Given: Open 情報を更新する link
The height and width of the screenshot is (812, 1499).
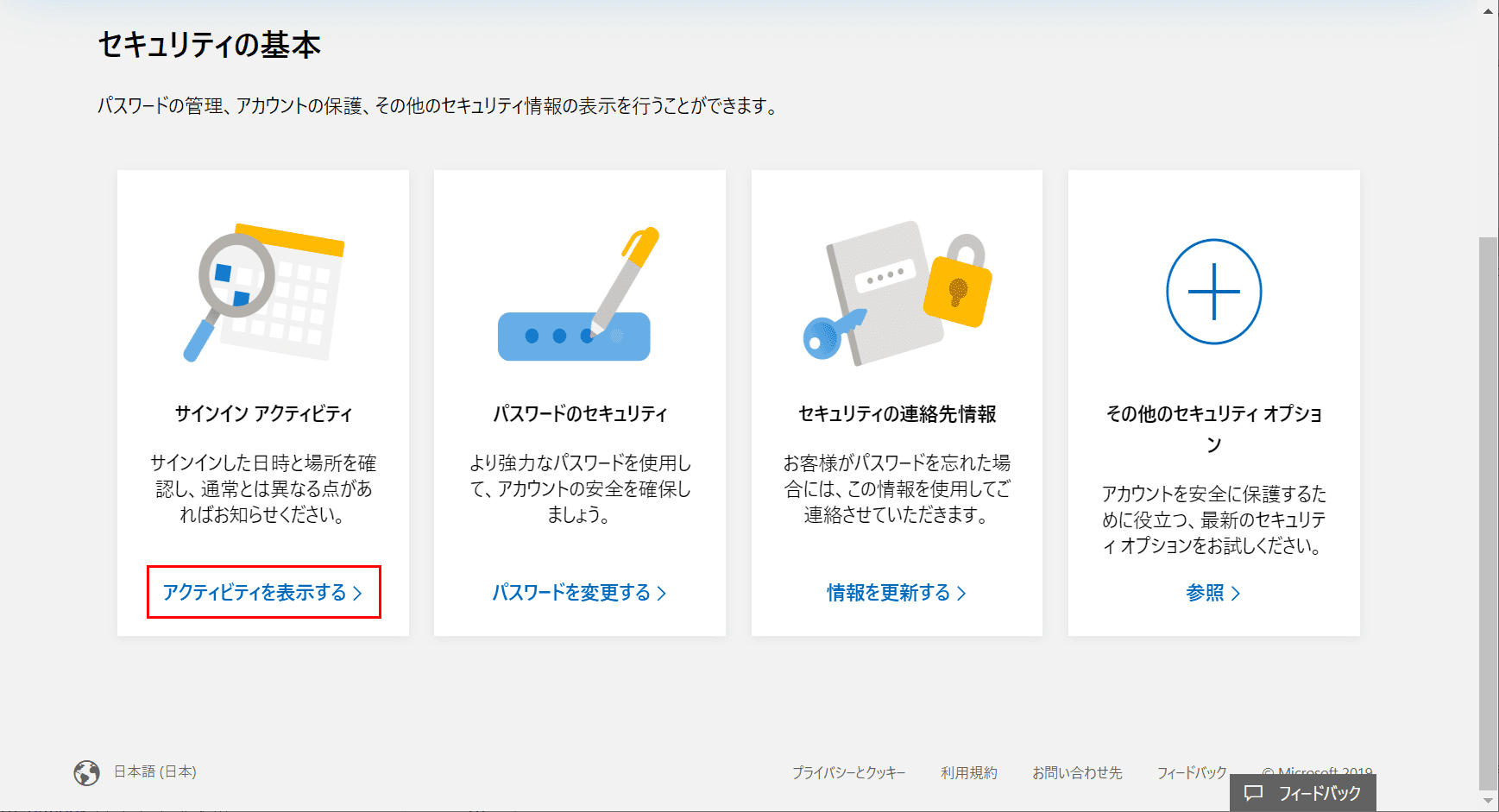Looking at the screenshot, I should [x=896, y=593].
